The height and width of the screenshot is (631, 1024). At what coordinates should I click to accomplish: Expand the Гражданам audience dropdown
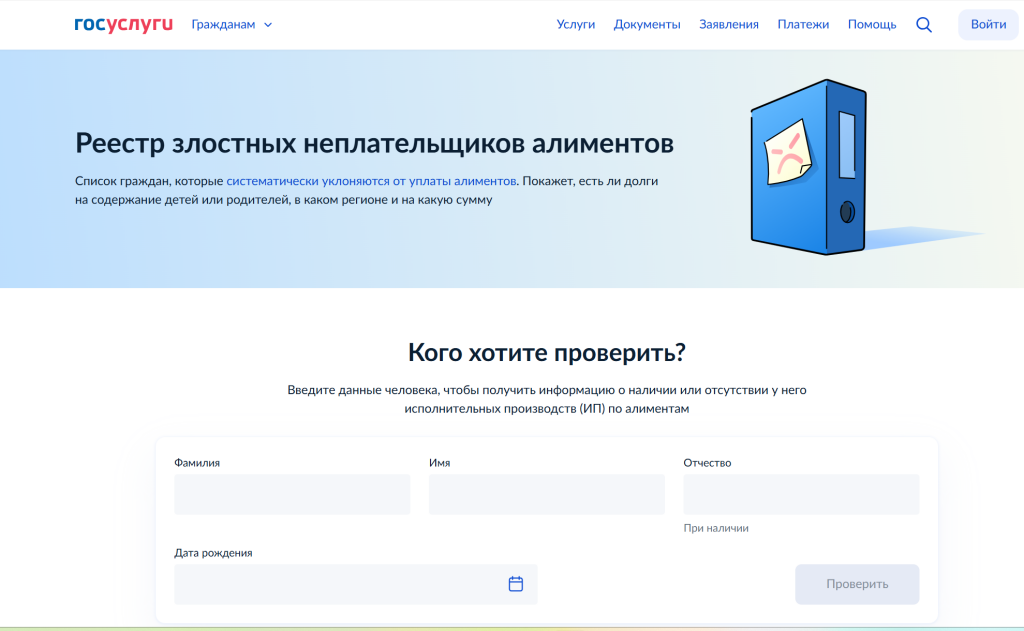tap(222, 24)
